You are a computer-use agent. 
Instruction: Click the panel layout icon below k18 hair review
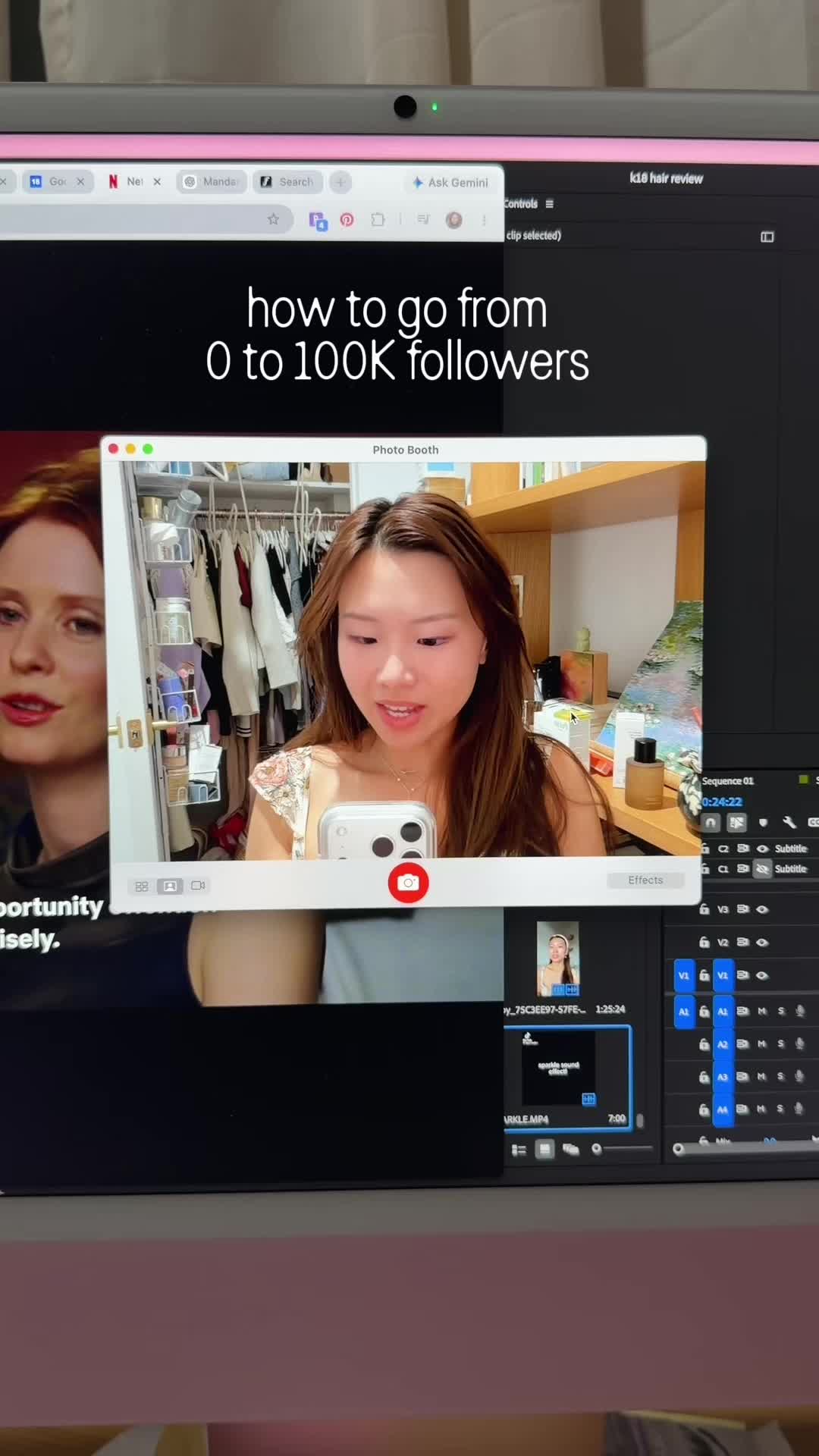[x=767, y=237]
